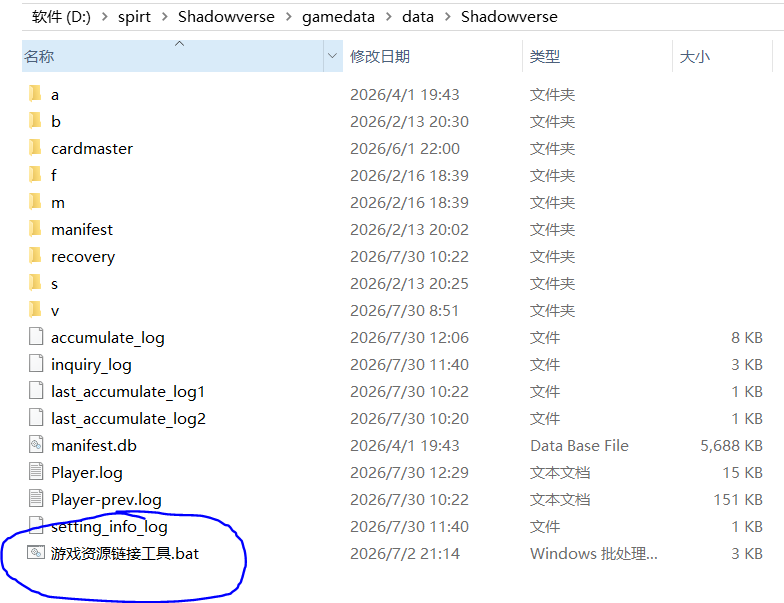Sort by the 大小 column header
The width and height of the screenshot is (784, 603).
click(722, 56)
